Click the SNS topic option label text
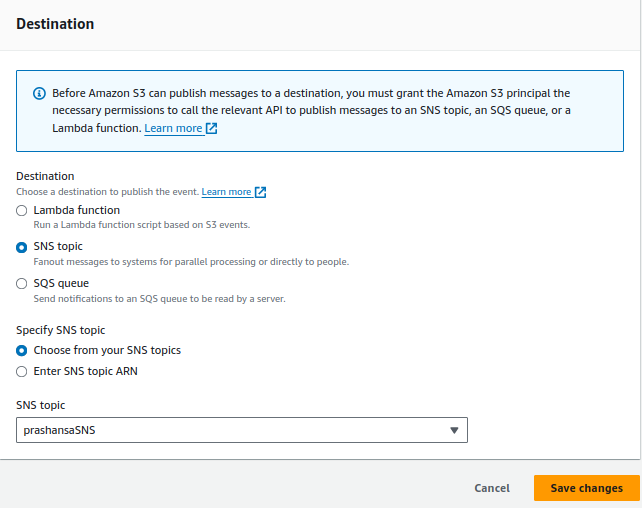The width and height of the screenshot is (642, 508). (x=58, y=246)
